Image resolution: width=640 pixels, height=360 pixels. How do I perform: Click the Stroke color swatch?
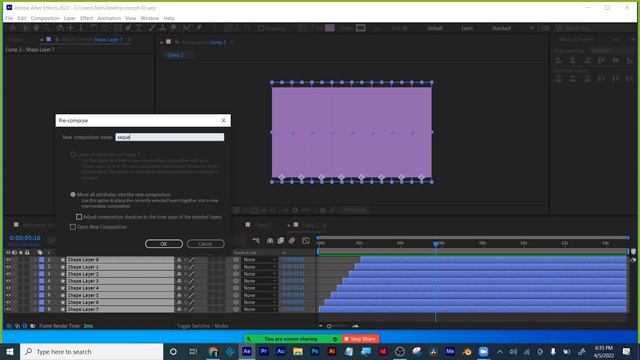(x=360, y=28)
